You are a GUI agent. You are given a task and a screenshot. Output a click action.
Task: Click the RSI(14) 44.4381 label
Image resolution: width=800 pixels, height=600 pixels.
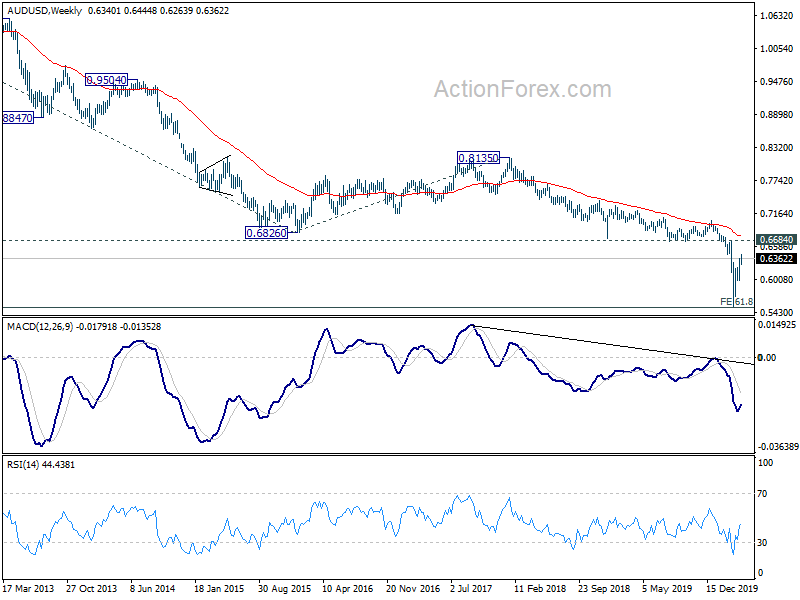click(x=41, y=465)
